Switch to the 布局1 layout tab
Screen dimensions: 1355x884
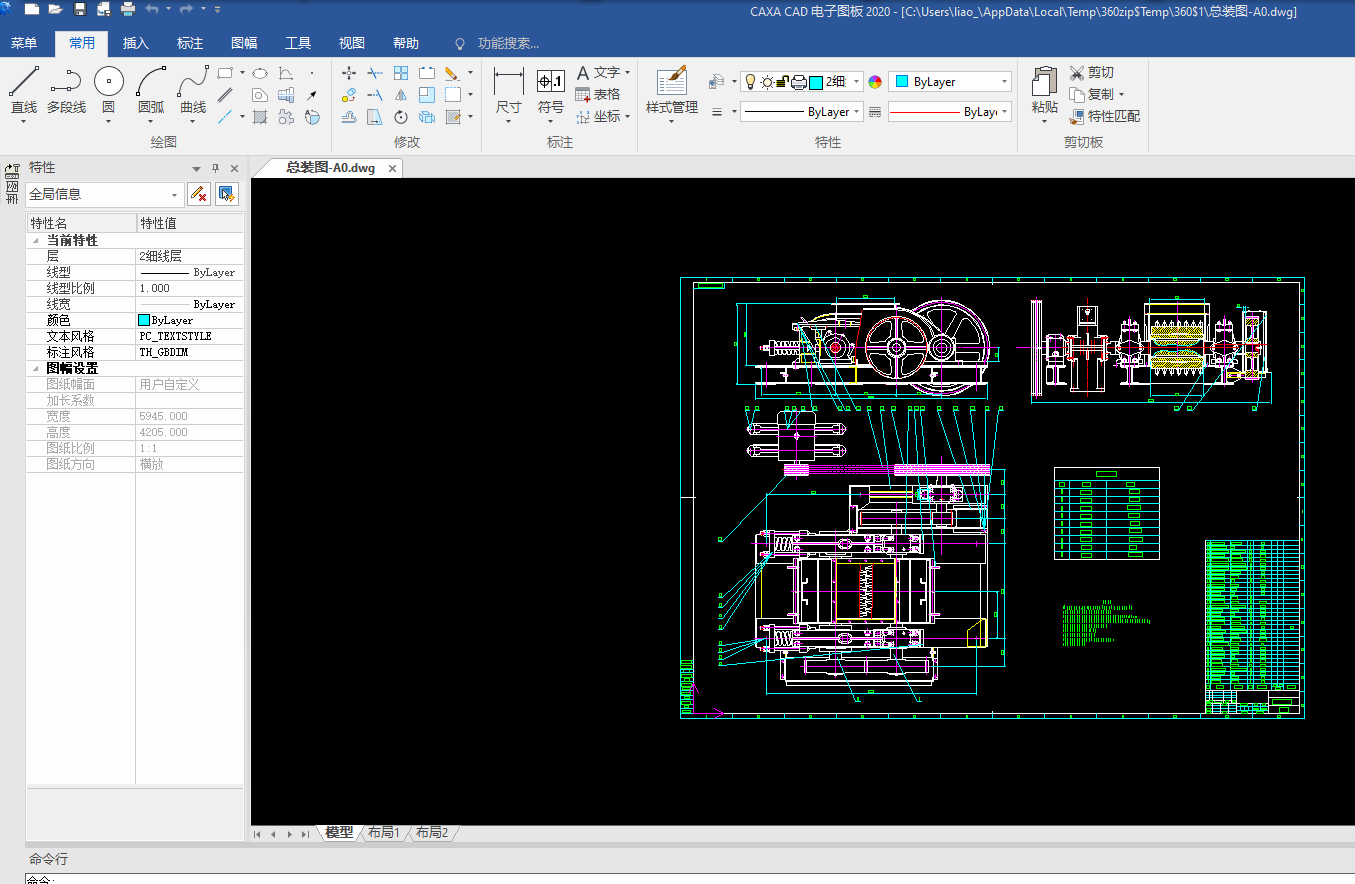click(x=383, y=832)
